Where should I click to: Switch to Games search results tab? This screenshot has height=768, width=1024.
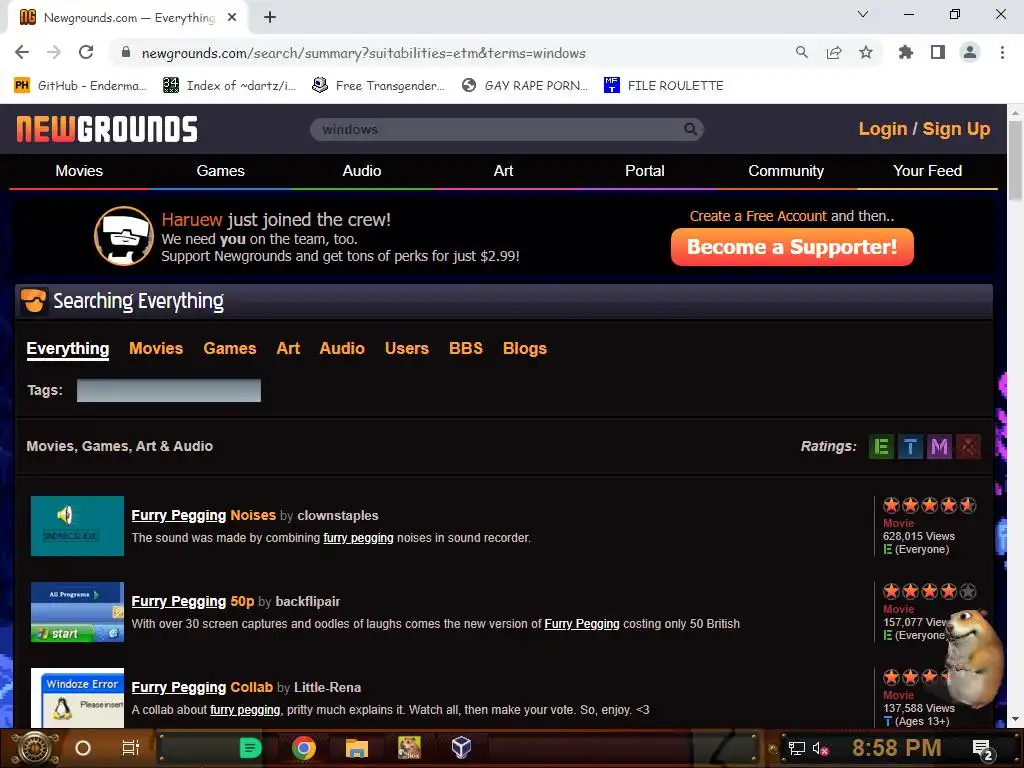point(230,348)
